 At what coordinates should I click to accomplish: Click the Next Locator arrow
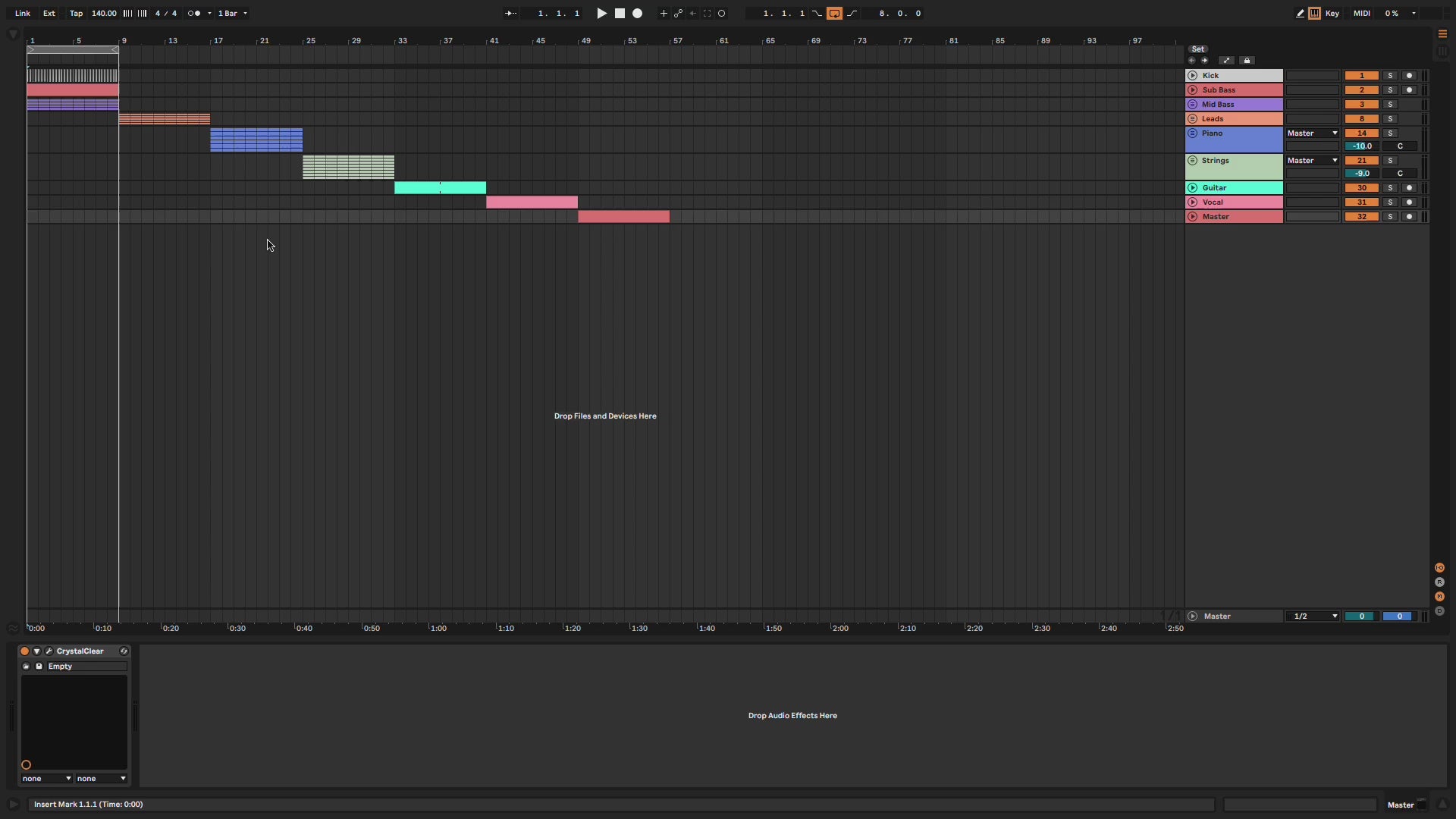[1204, 61]
